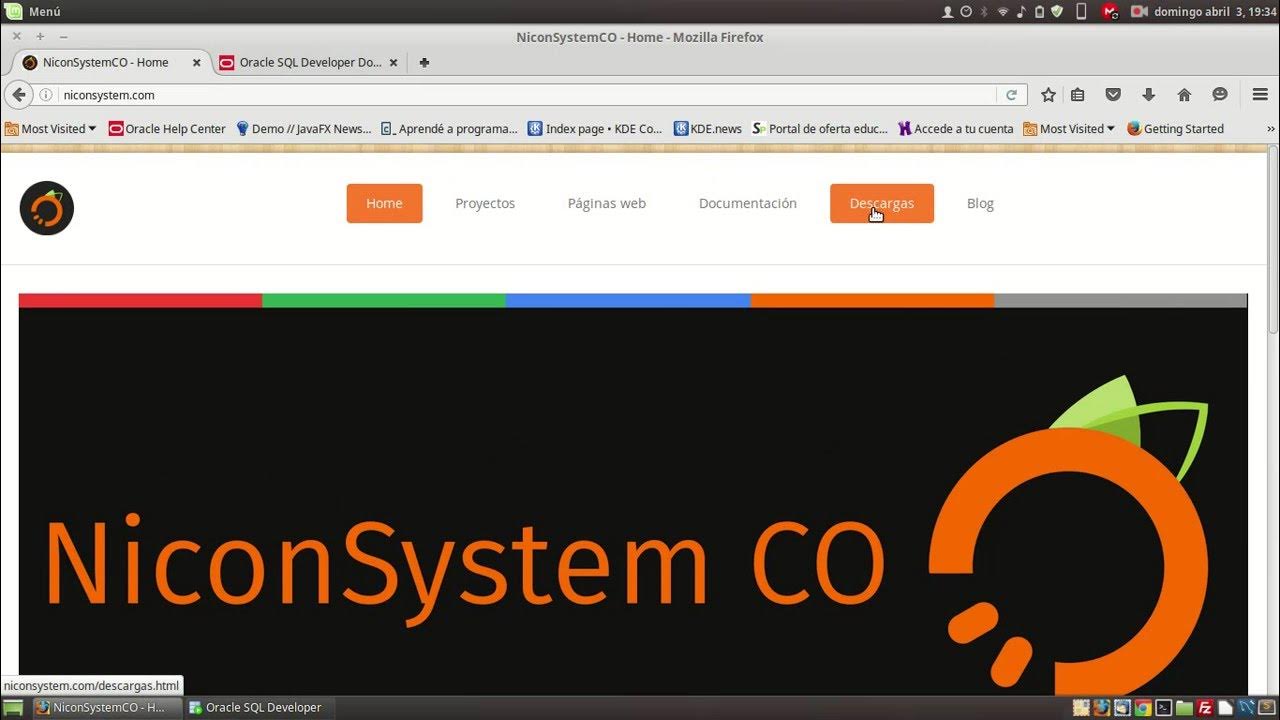The width and height of the screenshot is (1280, 720).
Task: Open the Aprendé a programa... bookmark
Action: (x=449, y=129)
